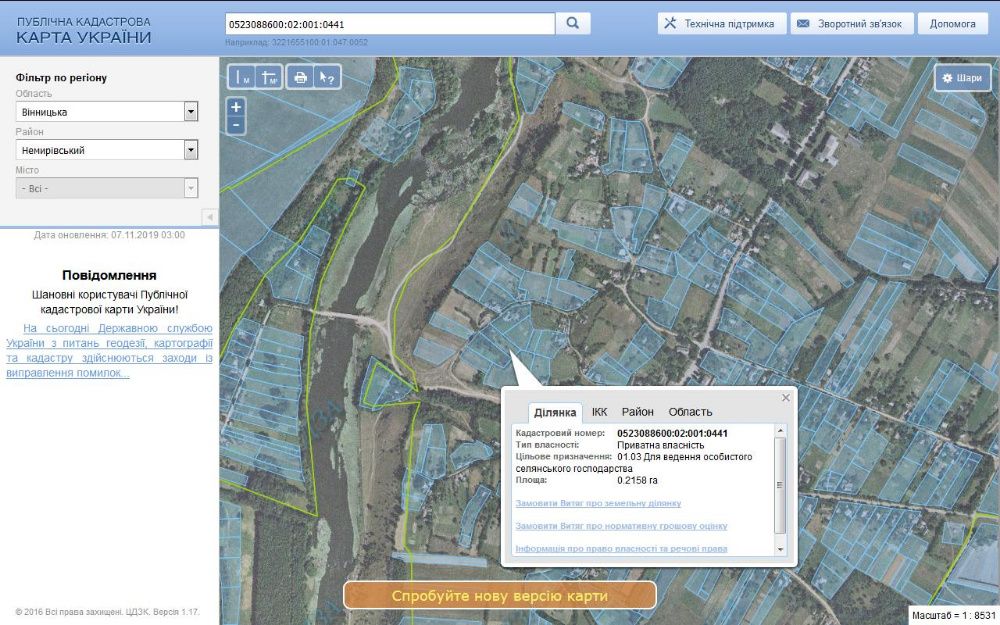Click the search magnifier button
This screenshot has width=1000, height=625.
click(573, 24)
